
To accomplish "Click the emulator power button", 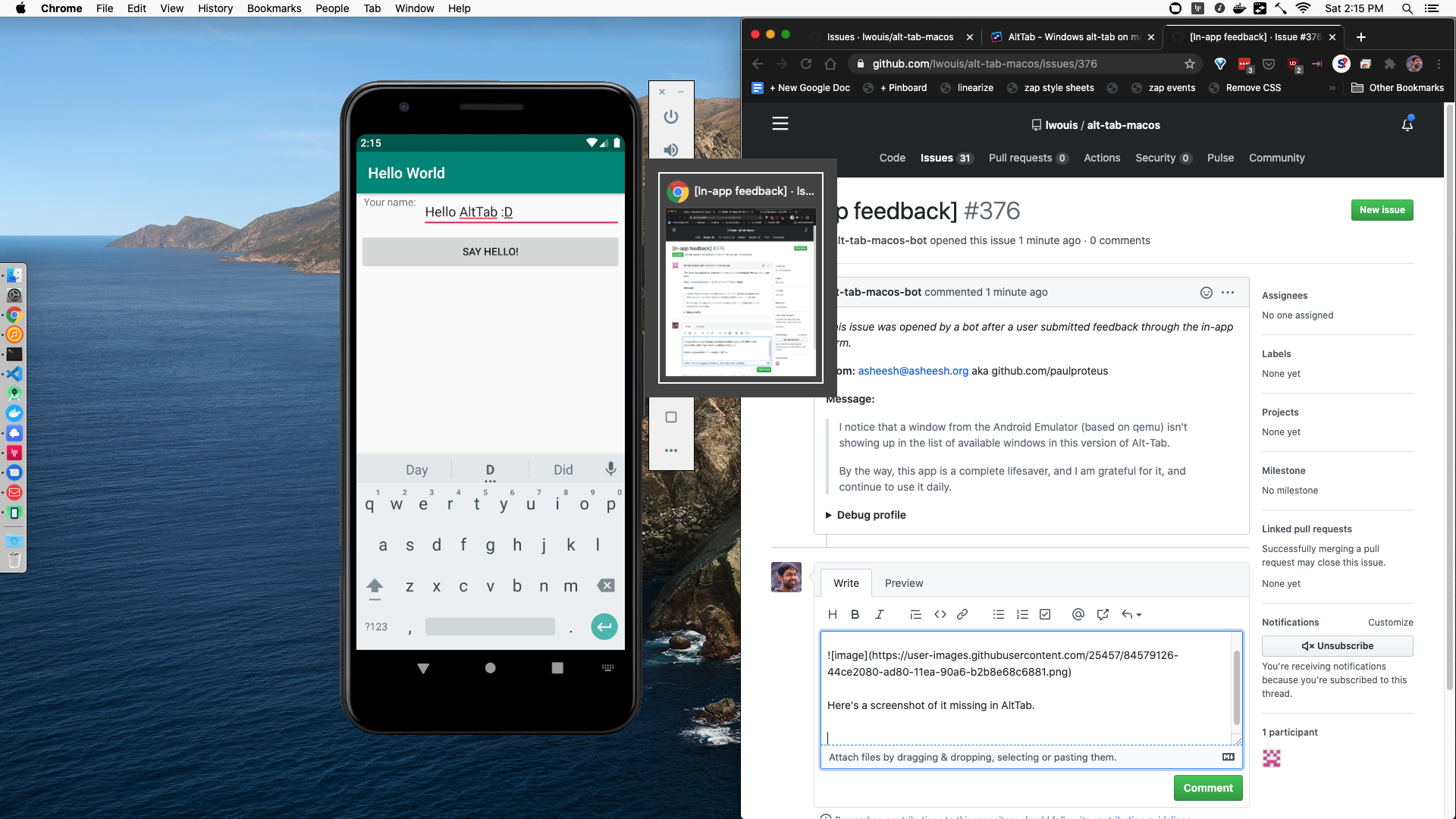I will [x=671, y=117].
